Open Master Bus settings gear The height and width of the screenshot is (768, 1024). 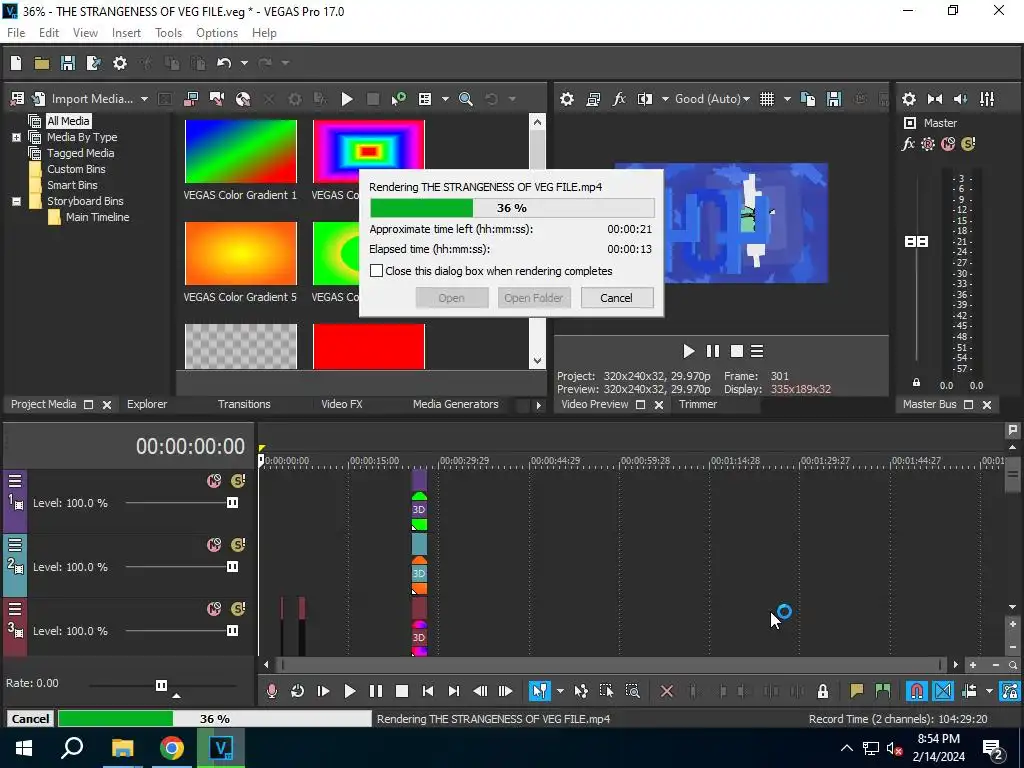coord(908,99)
